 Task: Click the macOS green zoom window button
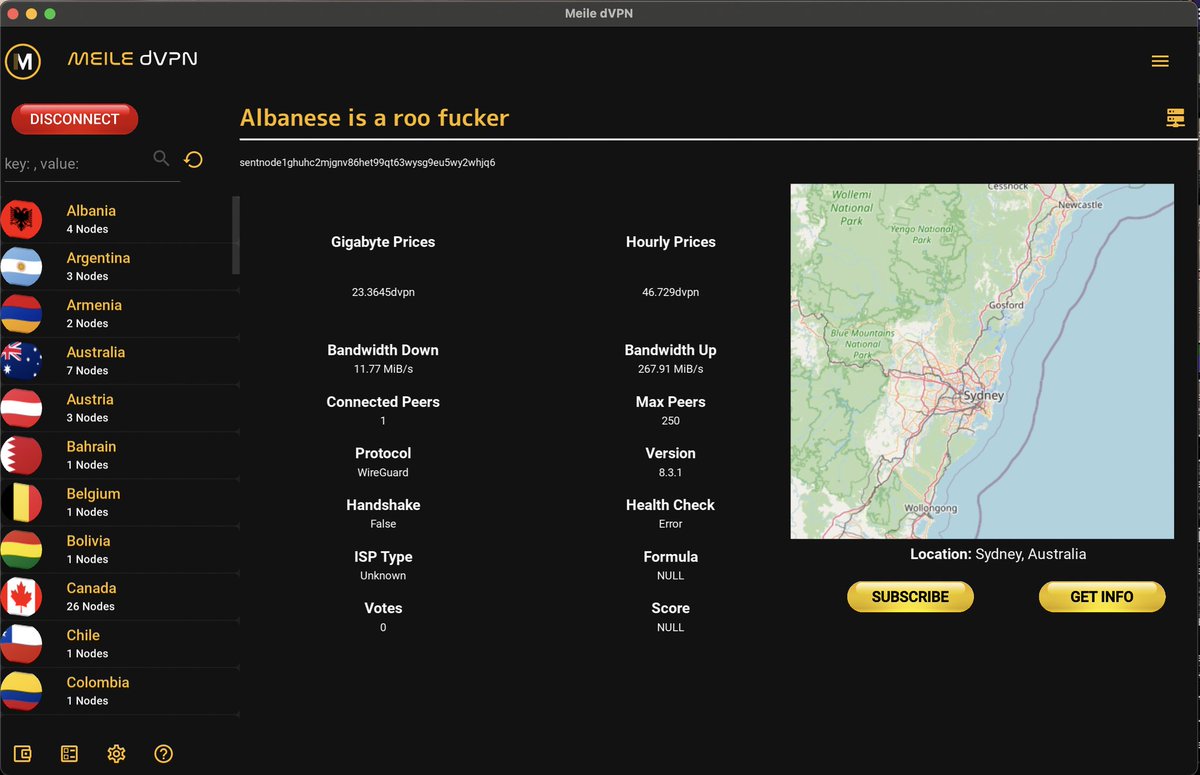pos(50,13)
